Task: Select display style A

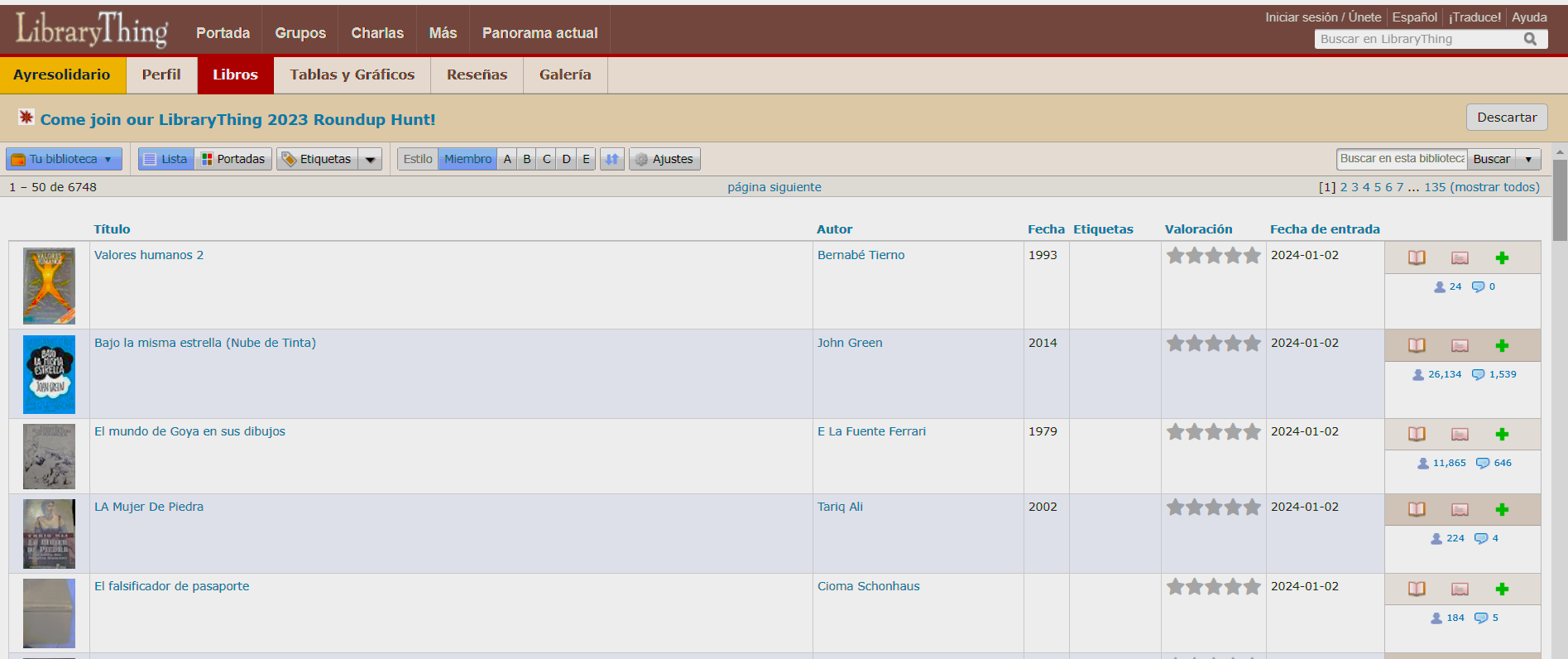Action: click(507, 159)
